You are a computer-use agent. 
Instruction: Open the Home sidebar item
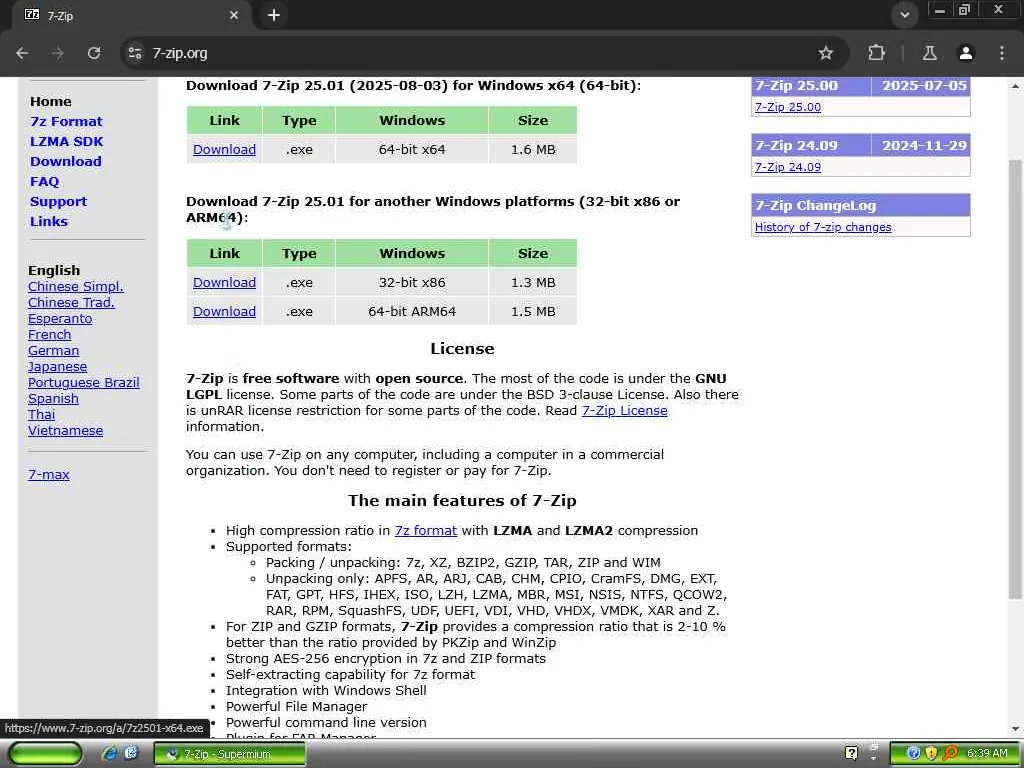[51, 101]
